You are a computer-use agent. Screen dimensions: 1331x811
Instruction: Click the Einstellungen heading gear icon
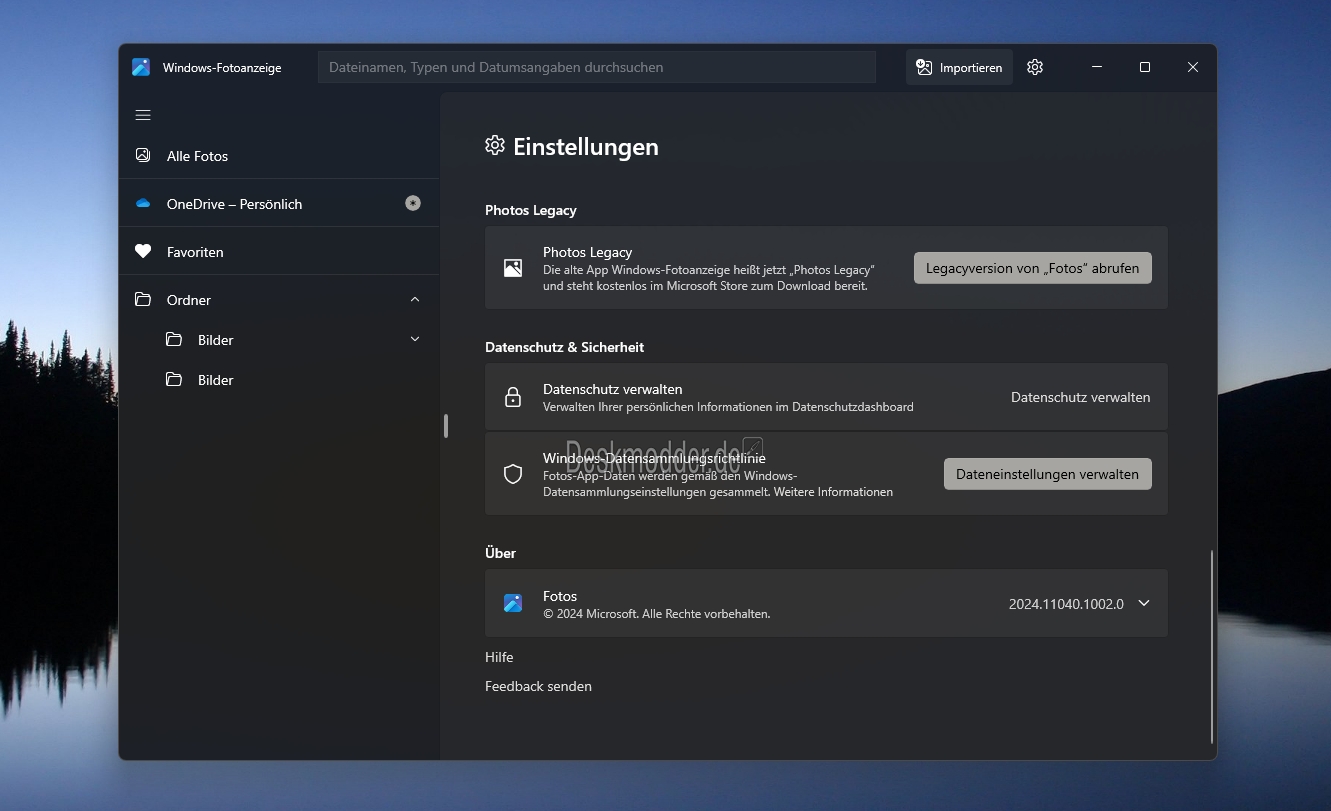point(495,146)
